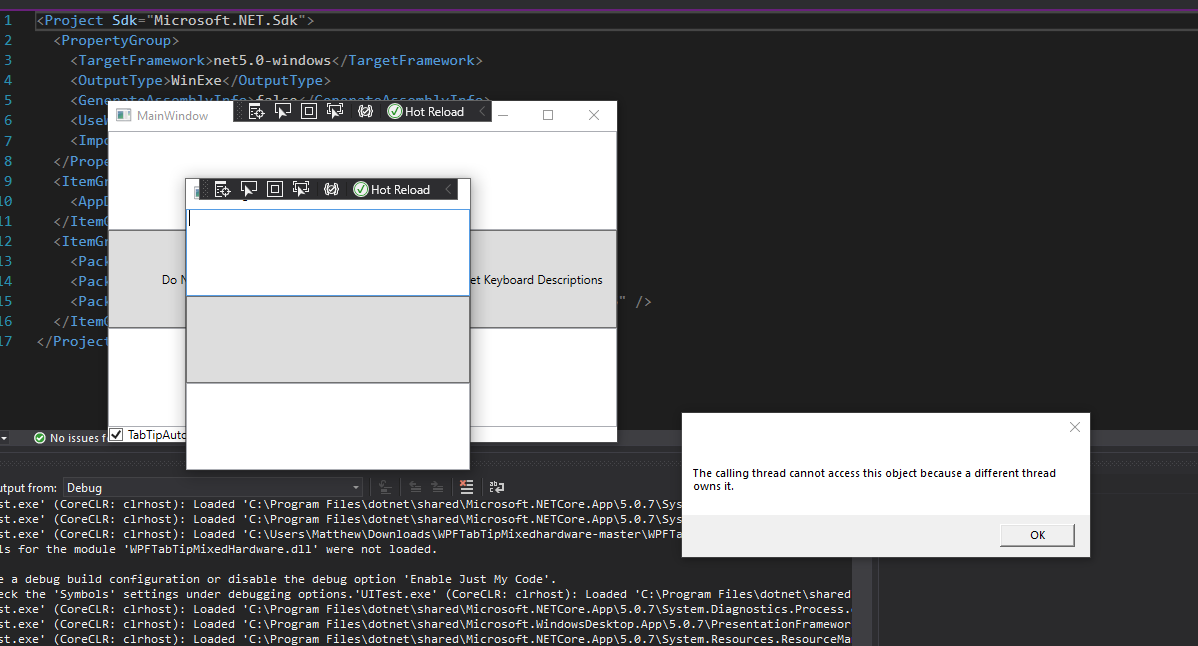Viewport: 1198px width, 646px height.
Task: Open the small dropdown arrow in bottom status bar
Action: [6, 437]
